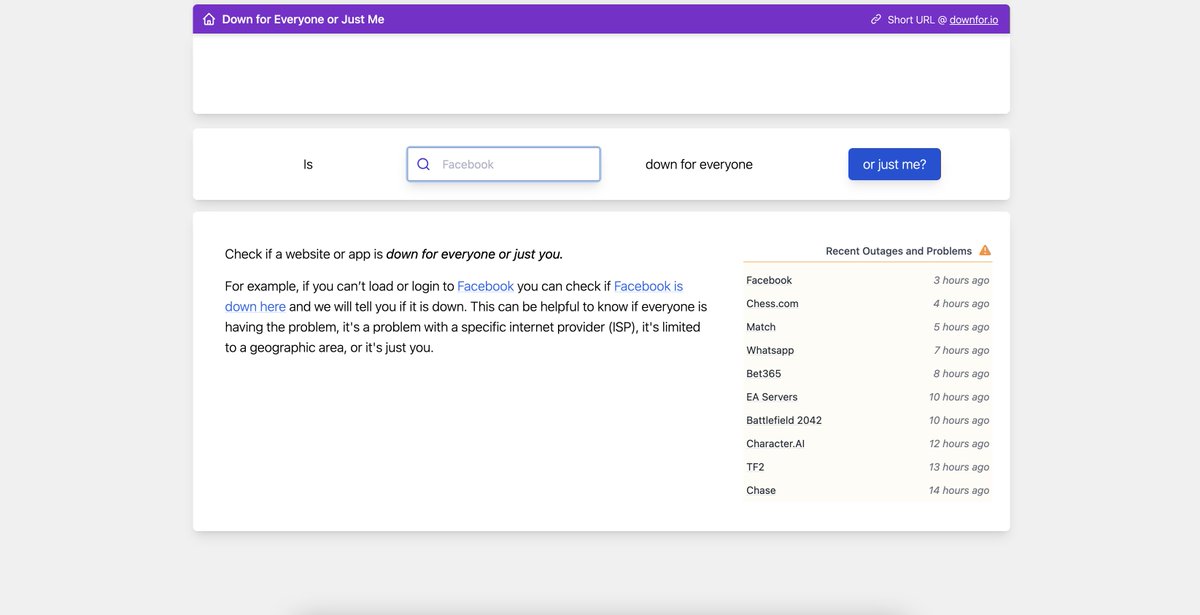Screen dimensions: 1200x615
Task: Click the orange warning triangle icon
Action: click(x=985, y=251)
